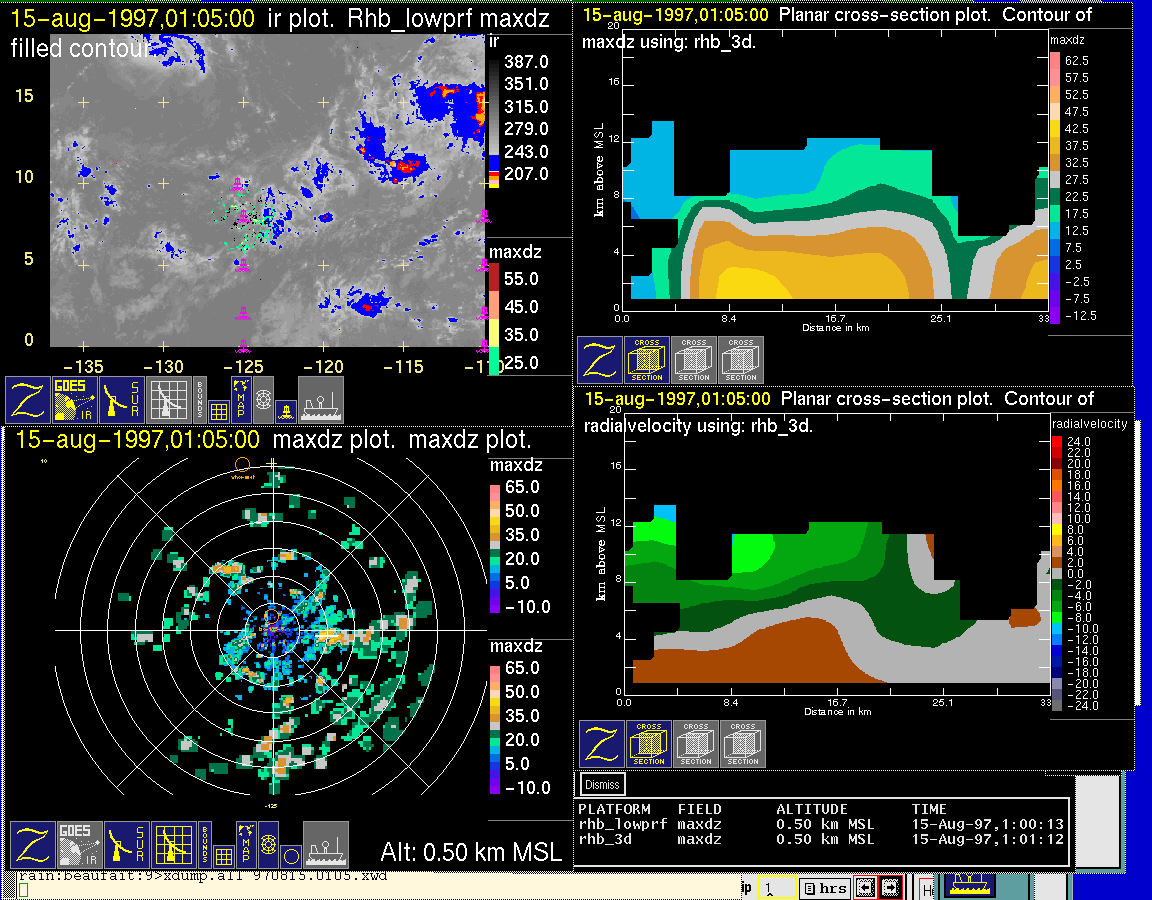Viewport: 1152px width, 900px height.
Task: Toggle second gray cross-section icon under radial velocity plot
Action: [696, 744]
